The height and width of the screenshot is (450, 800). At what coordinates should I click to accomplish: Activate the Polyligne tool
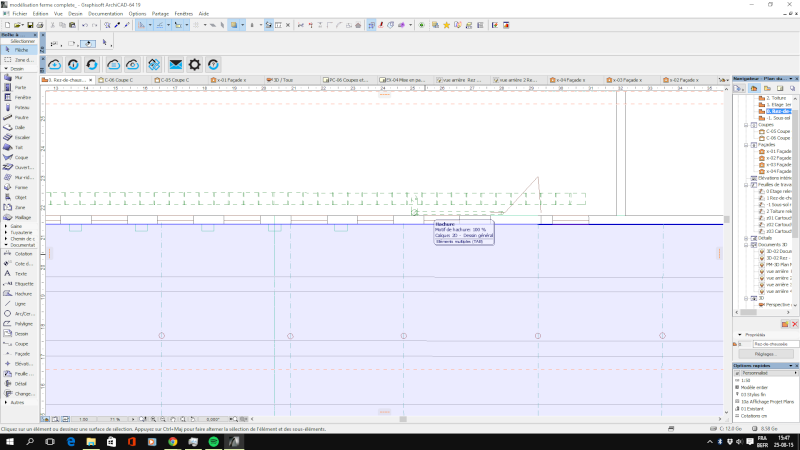coord(19,323)
